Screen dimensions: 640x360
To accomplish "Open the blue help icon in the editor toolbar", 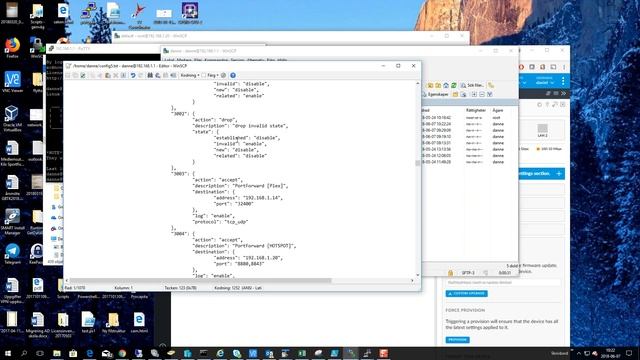I will 233,76.
